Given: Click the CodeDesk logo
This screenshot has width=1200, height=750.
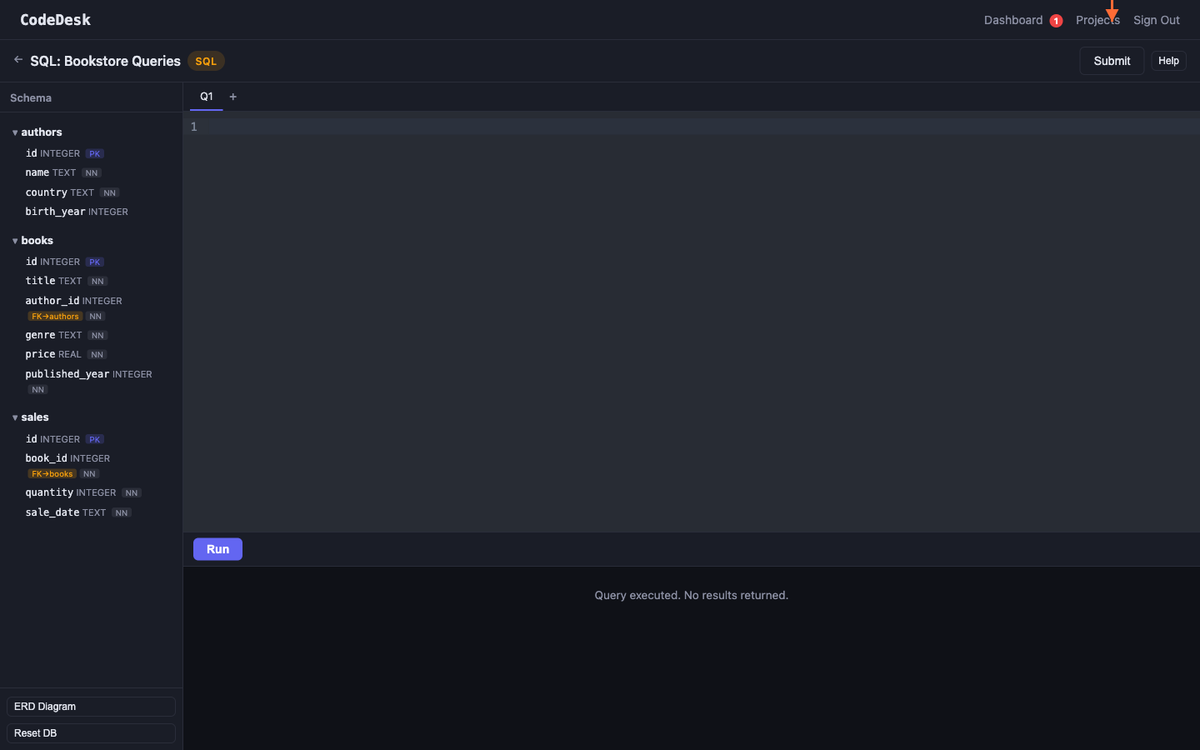Looking at the screenshot, I should 54,20.
